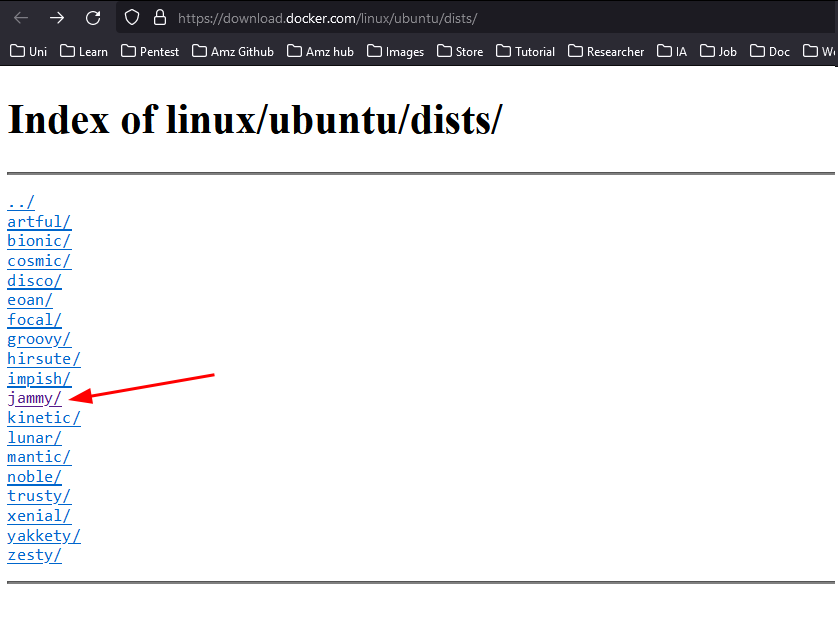This screenshot has height=617, width=838.
Task: Click the download.docker.com URL address field
Action: [x=327, y=19]
